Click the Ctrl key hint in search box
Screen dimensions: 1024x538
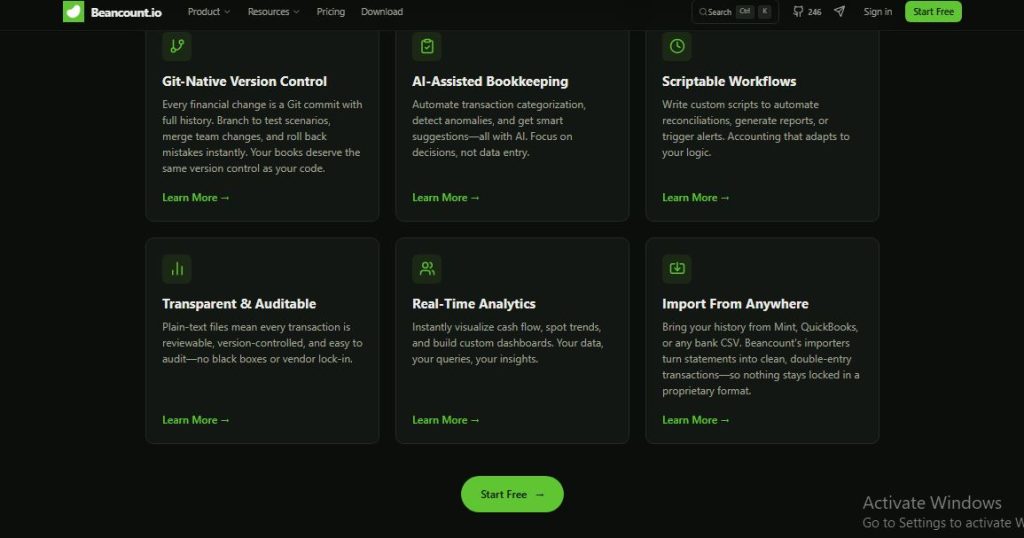click(x=744, y=11)
